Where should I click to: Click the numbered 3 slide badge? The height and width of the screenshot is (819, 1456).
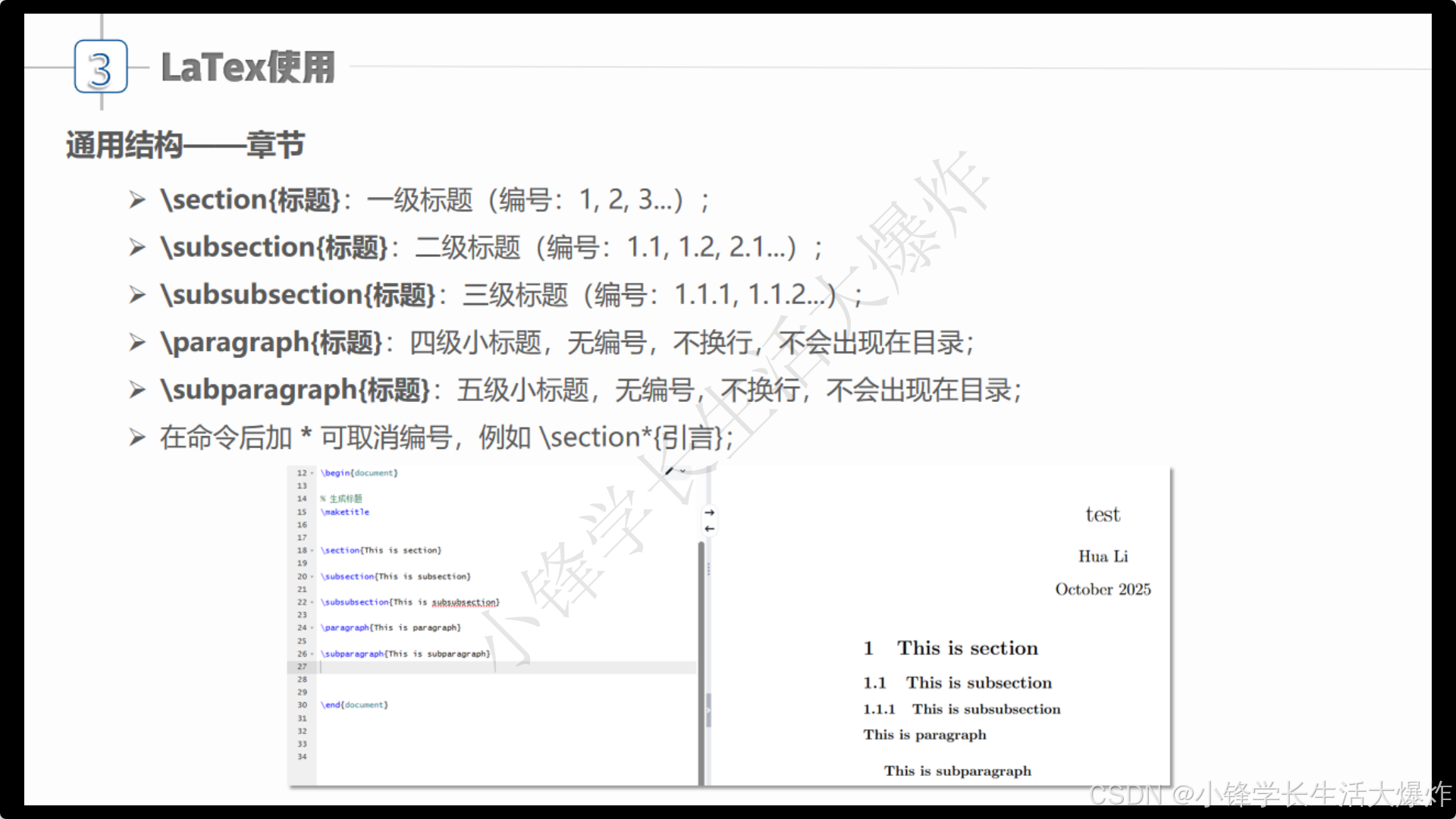click(x=101, y=67)
